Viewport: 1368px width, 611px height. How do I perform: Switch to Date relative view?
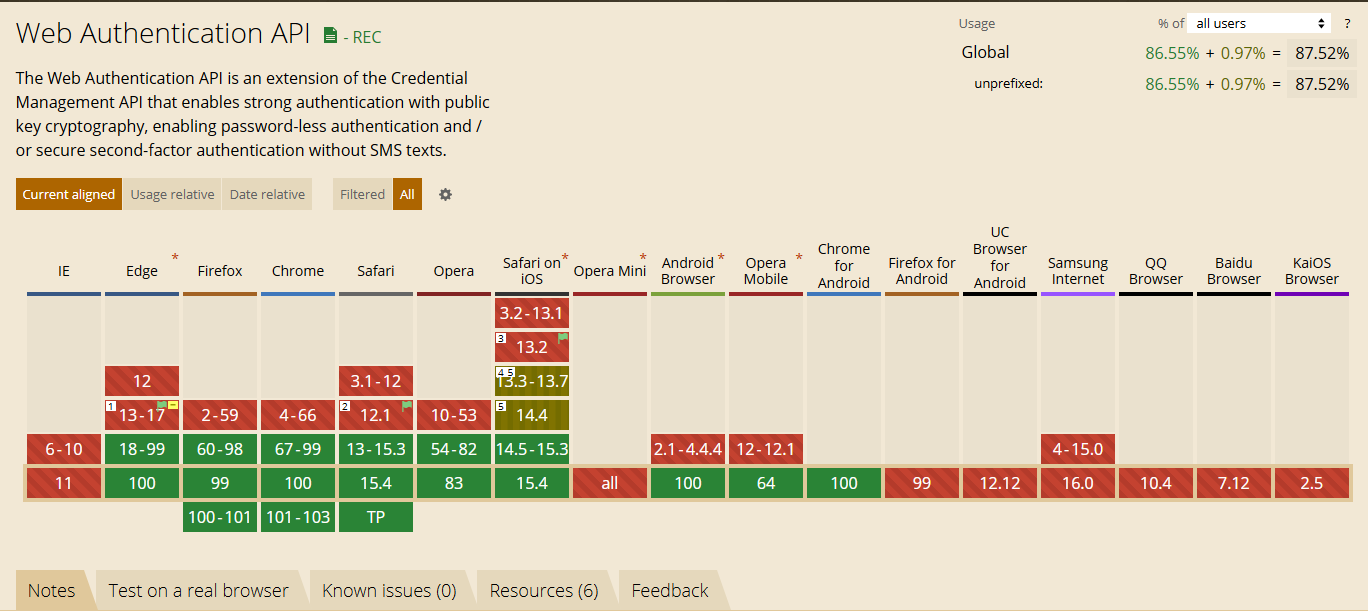coord(267,194)
